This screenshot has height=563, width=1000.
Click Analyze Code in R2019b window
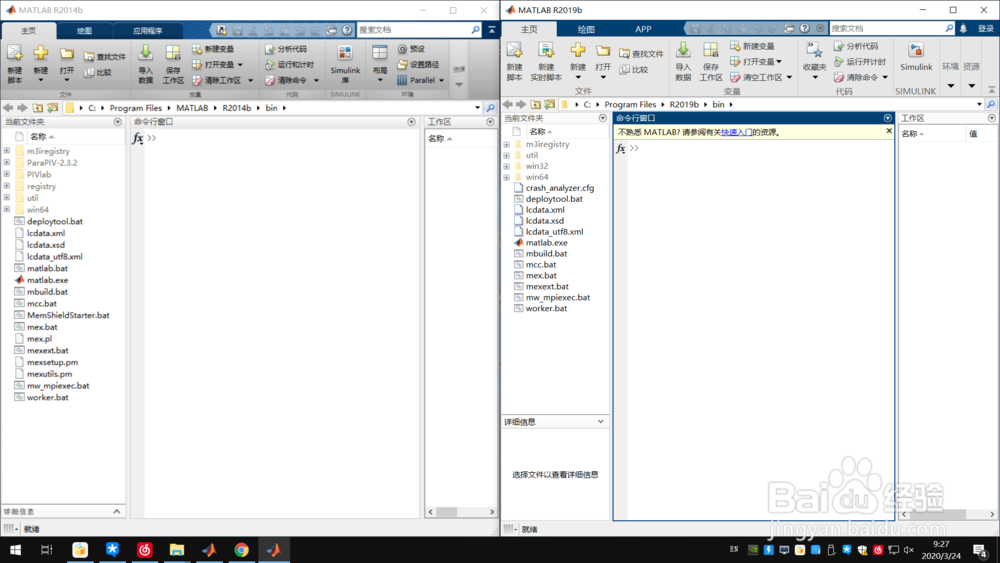pyautogui.click(x=856, y=46)
